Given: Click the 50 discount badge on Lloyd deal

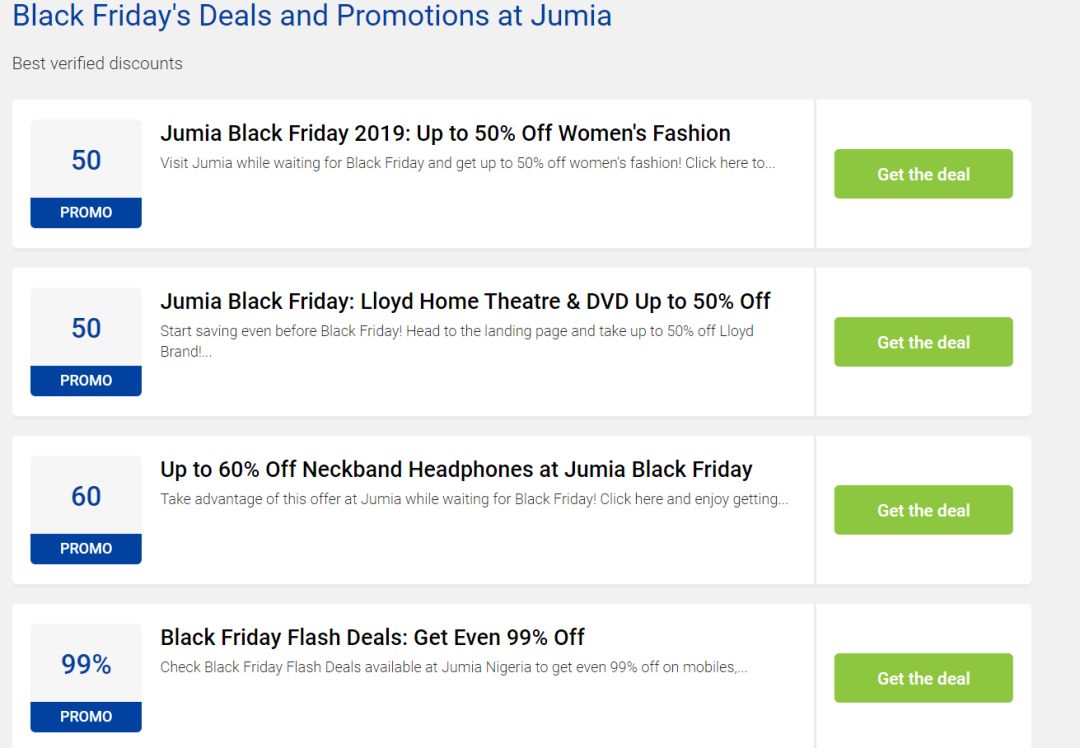Looking at the screenshot, I should pyautogui.click(x=86, y=328).
